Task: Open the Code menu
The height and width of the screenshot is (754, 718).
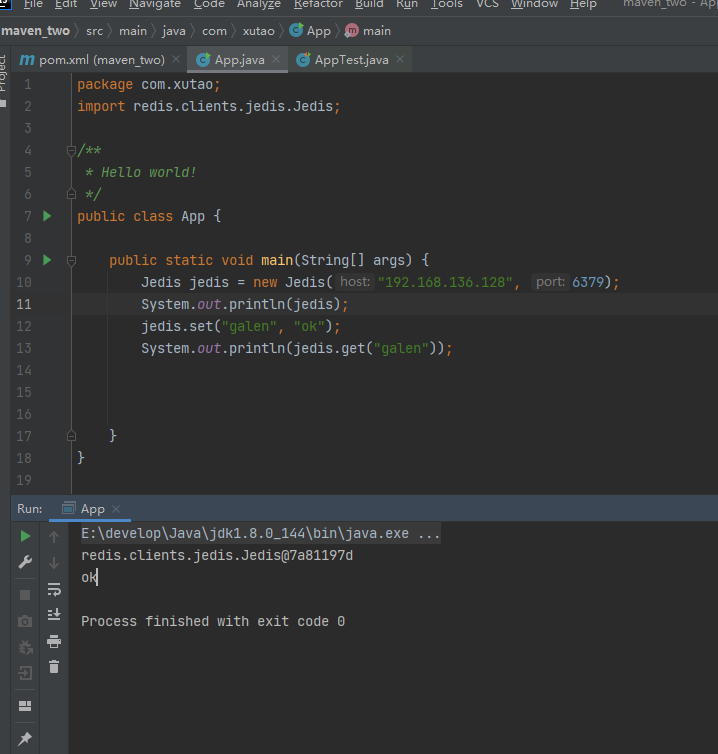Action: (209, 4)
